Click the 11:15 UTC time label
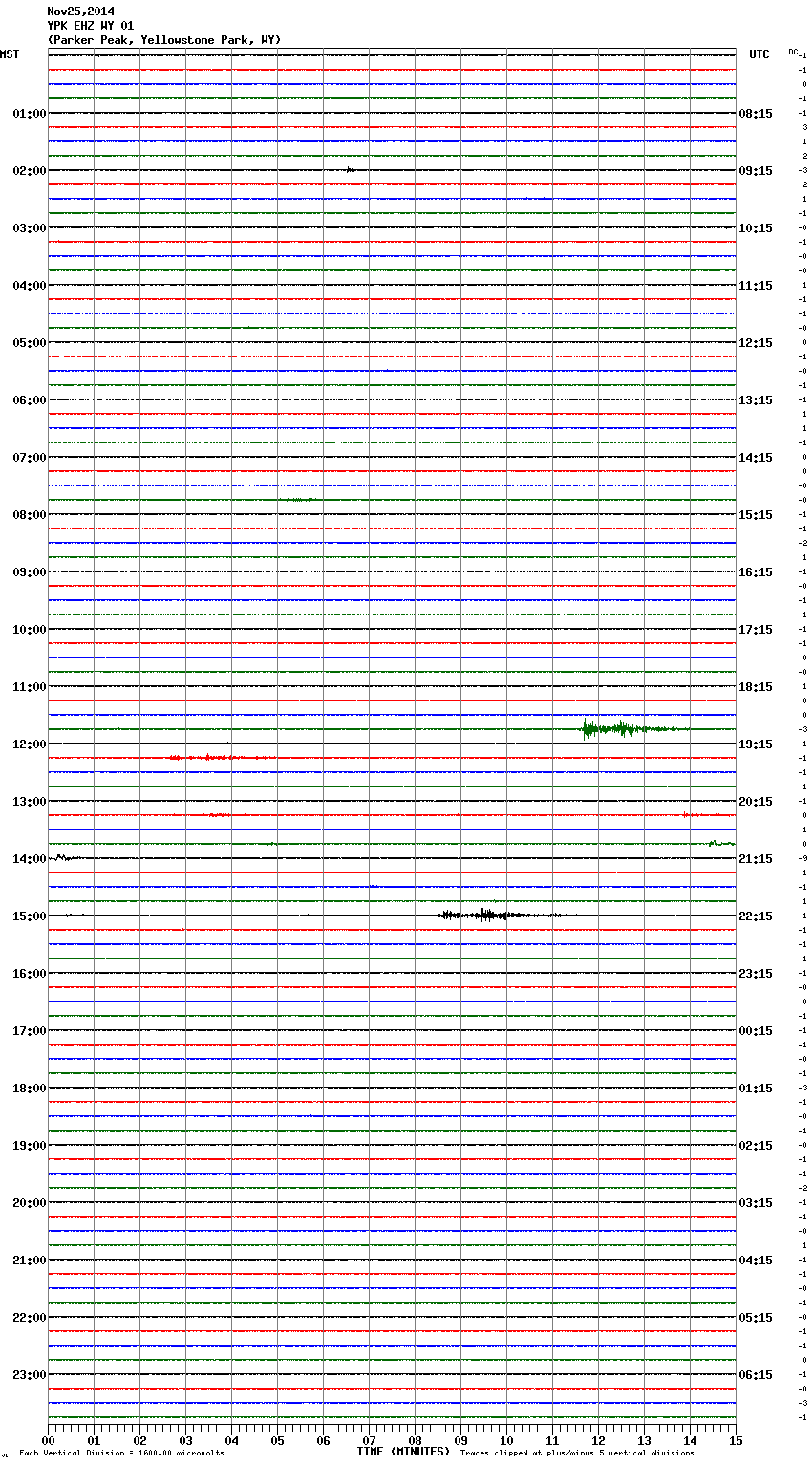Viewport: 812px width, 1466px height. pos(756,286)
